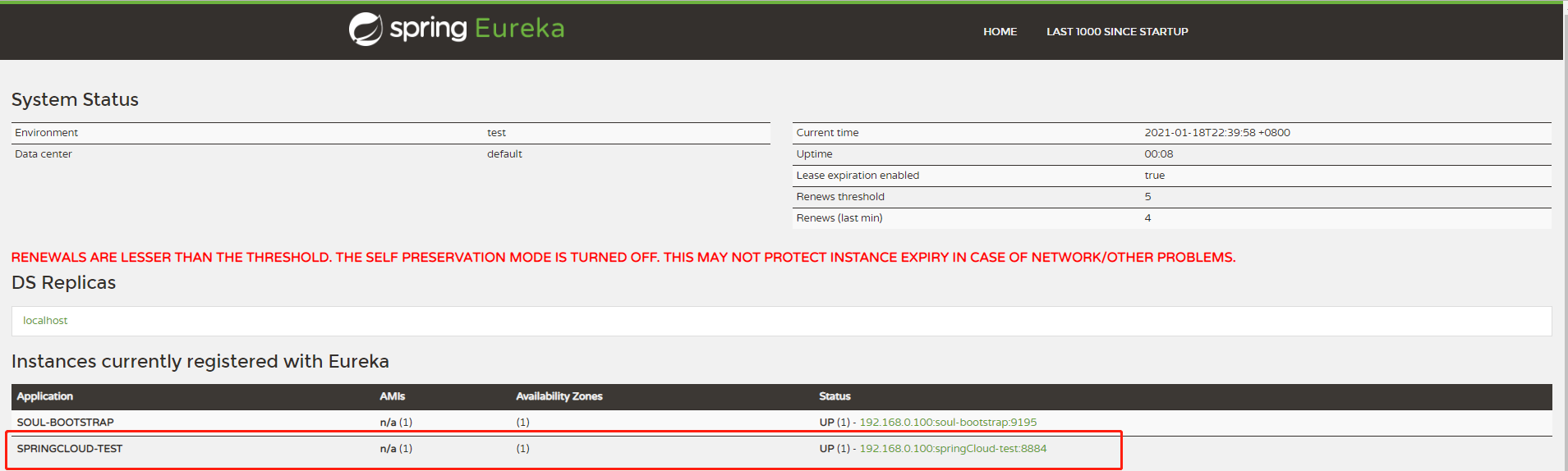Viewport: 1568px width, 471px height.
Task: Click the DS Replicas heading
Action: (63, 283)
